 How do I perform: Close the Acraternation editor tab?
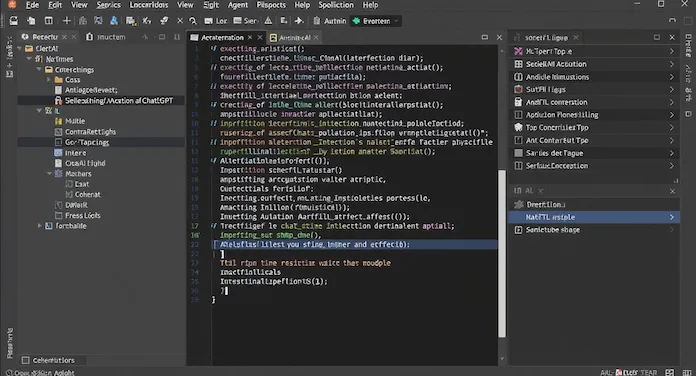coord(250,38)
